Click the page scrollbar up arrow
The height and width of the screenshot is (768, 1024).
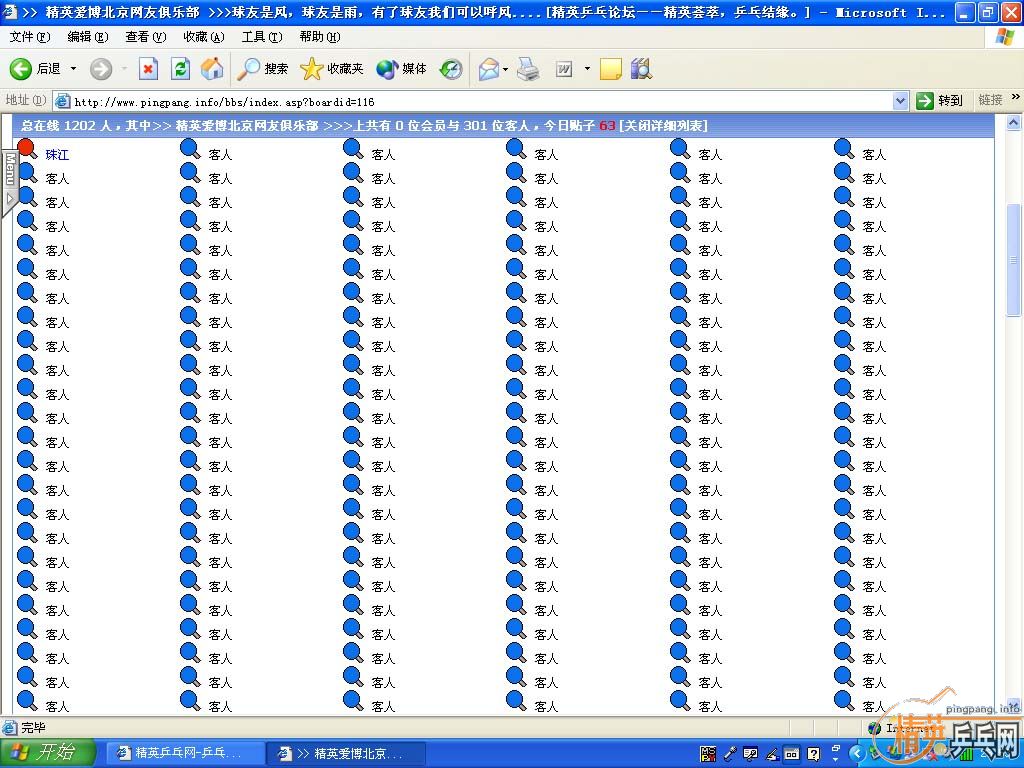(1013, 122)
